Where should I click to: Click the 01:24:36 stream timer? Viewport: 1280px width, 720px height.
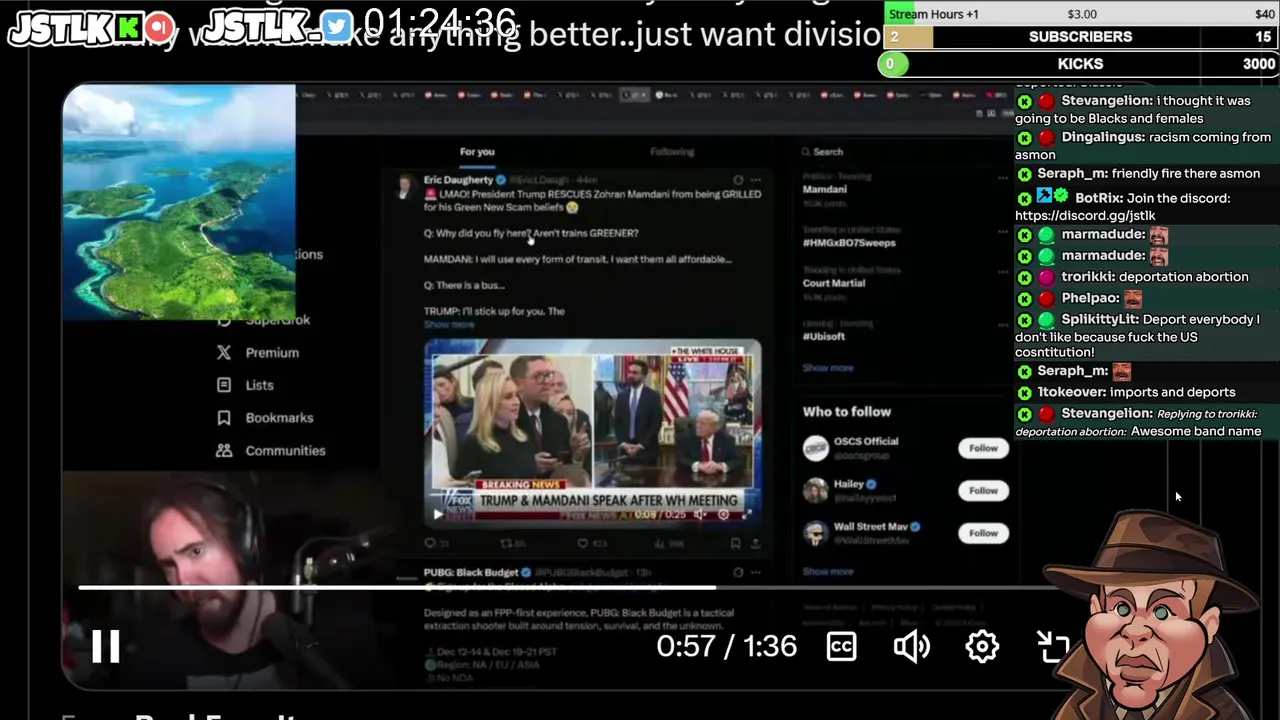coord(440,23)
